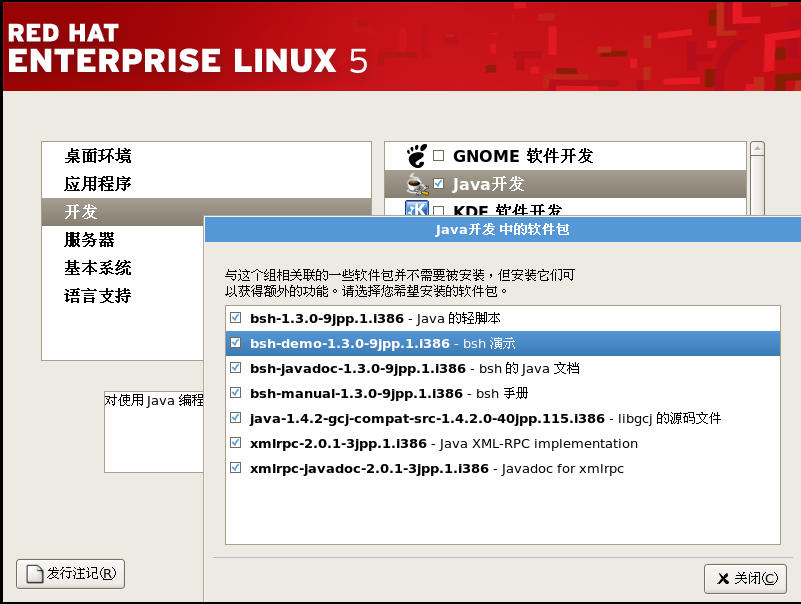This screenshot has height=604, width=801.
Task: Click the '对使用 Java 编程' description box
Action: tap(154, 432)
